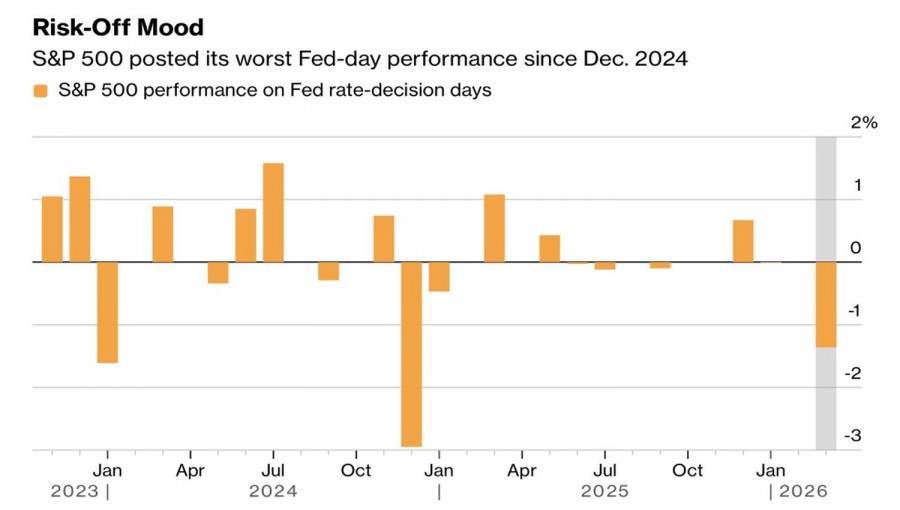Click the 2023 year label
This screenshot has width=900, height=510.
[x=75, y=491]
